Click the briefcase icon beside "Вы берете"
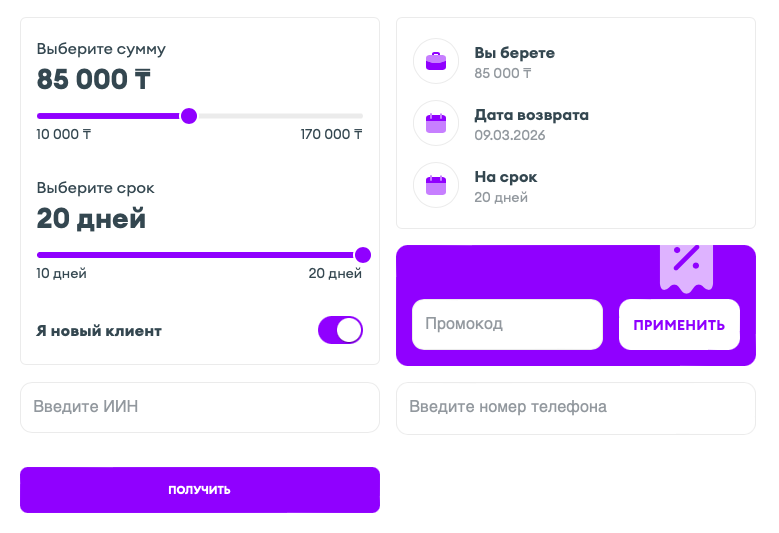Screen dimensions: 779x533 (436, 61)
